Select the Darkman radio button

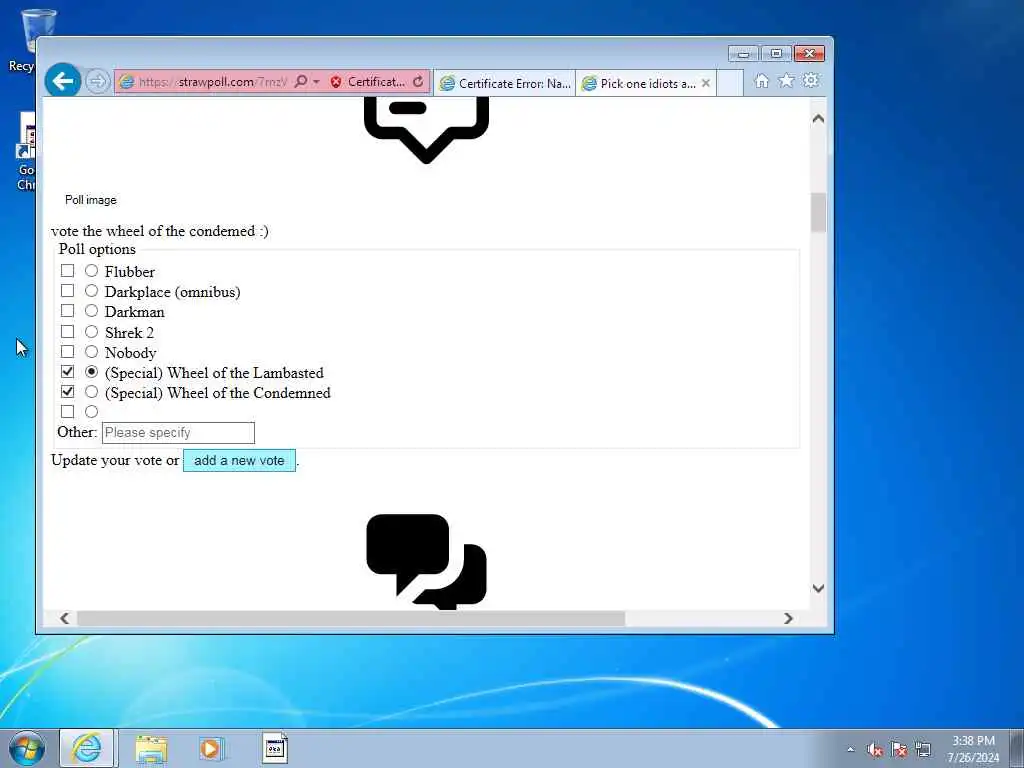[x=91, y=311]
